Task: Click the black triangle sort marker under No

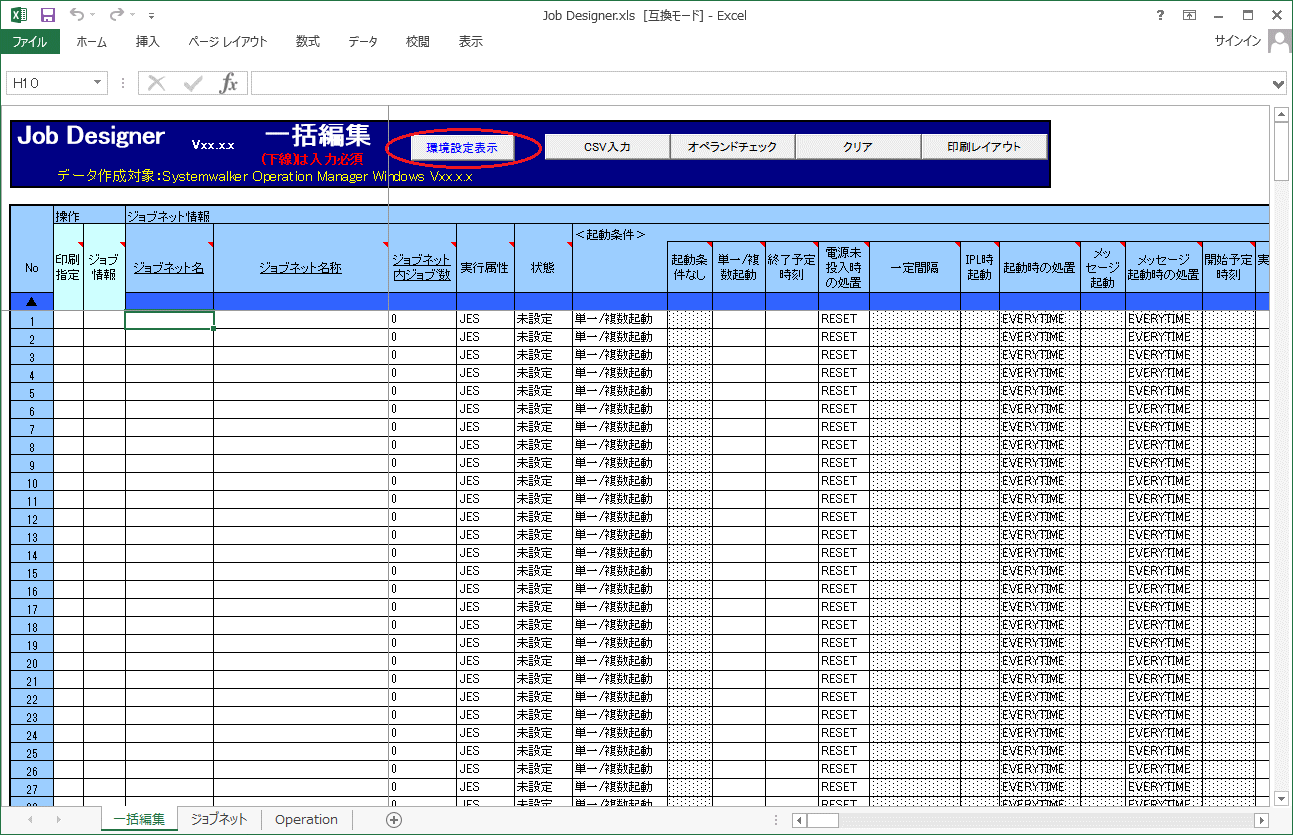Action: point(32,301)
